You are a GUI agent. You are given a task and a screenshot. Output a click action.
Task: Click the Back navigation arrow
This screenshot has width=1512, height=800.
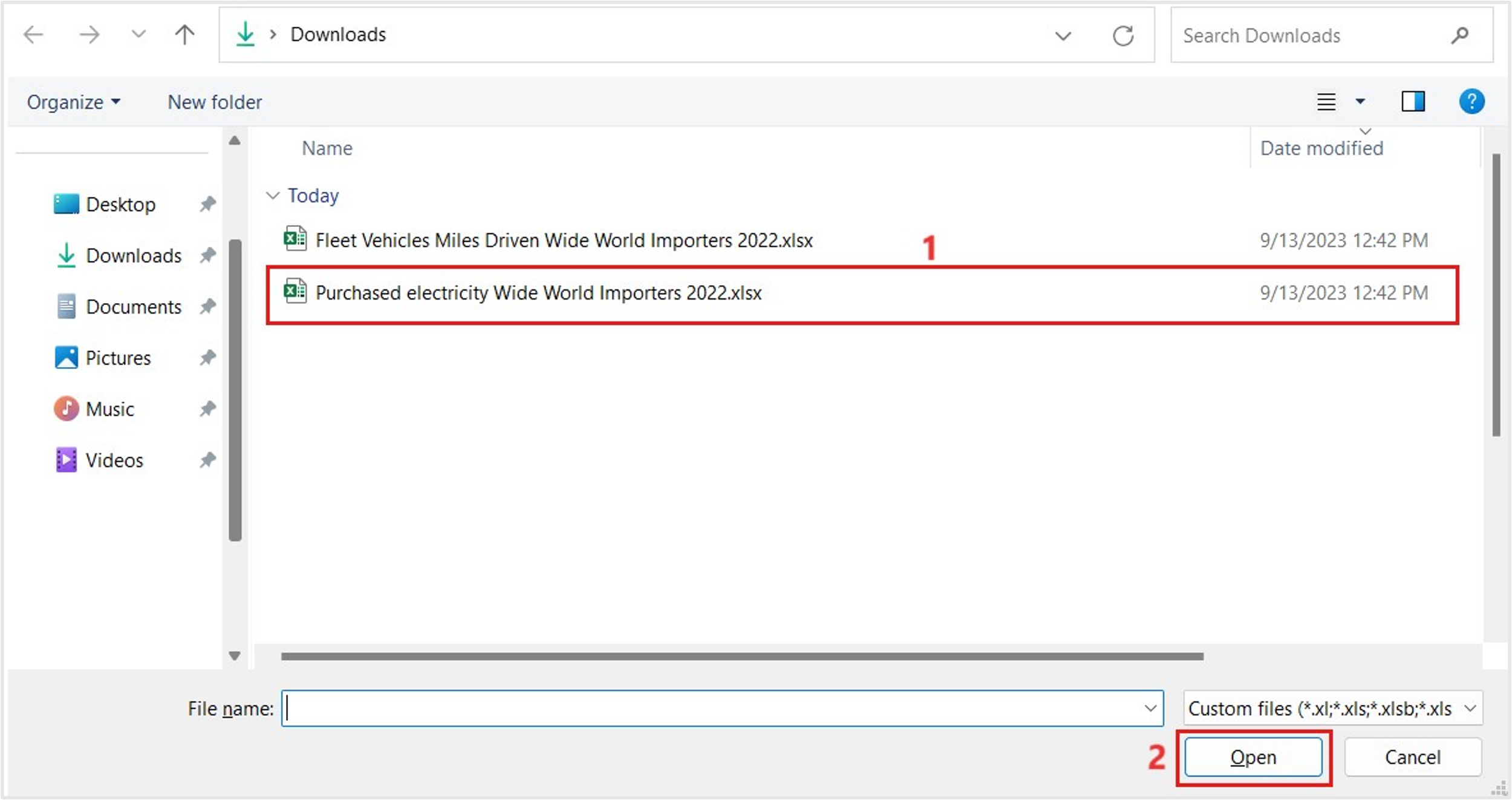pyautogui.click(x=33, y=34)
